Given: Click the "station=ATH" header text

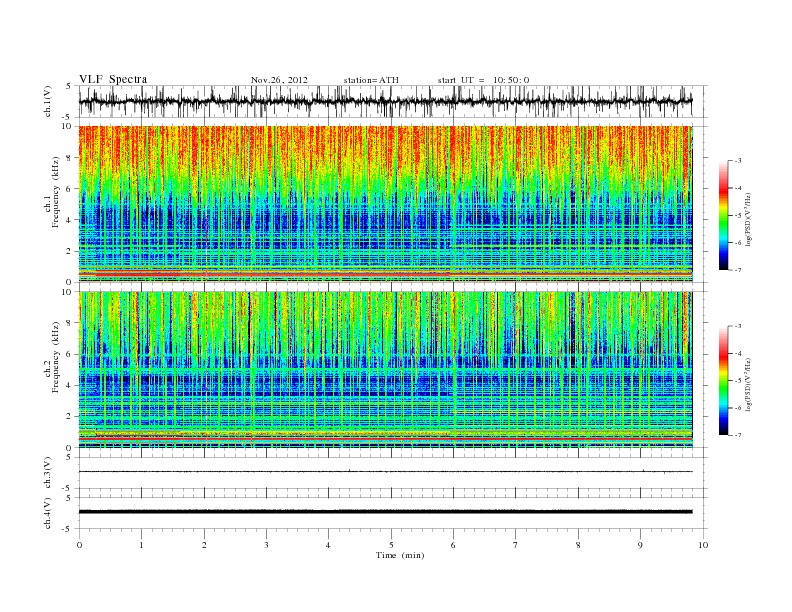Looking at the screenshot, I should click(x=371, y=80).
